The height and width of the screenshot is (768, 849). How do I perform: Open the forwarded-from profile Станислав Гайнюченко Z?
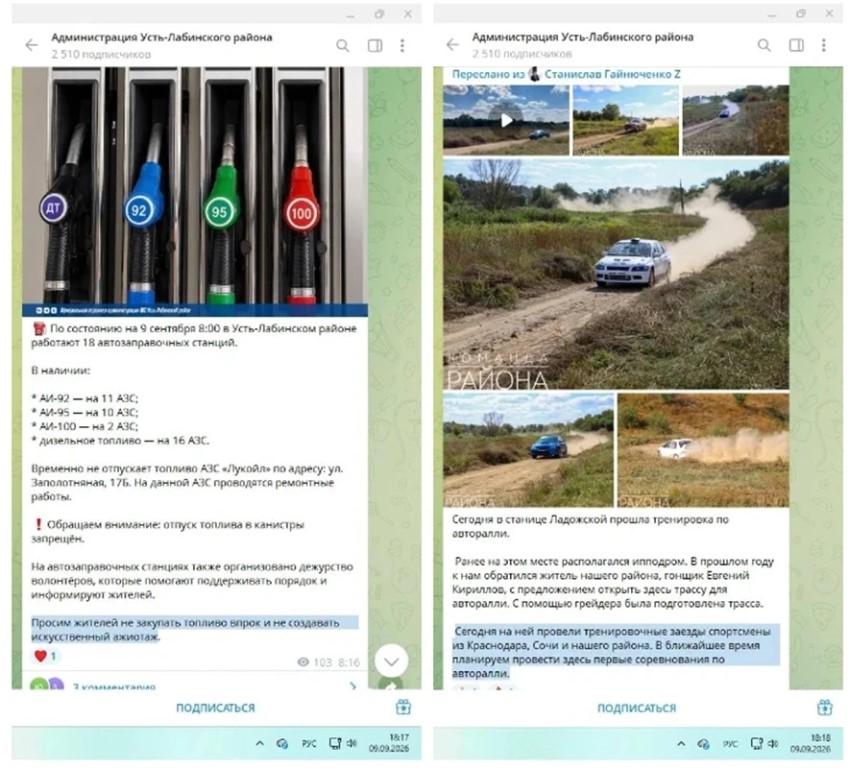click(612, 74)
